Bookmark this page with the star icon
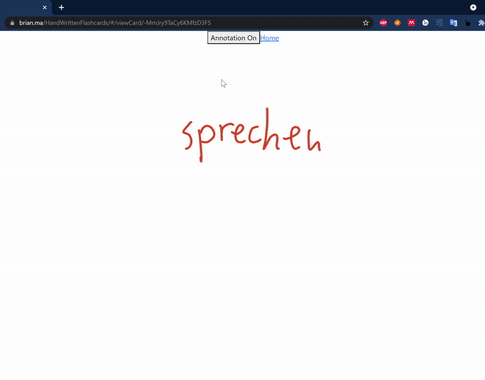Viewport: 485px width, 380px height. pos(366,23)
